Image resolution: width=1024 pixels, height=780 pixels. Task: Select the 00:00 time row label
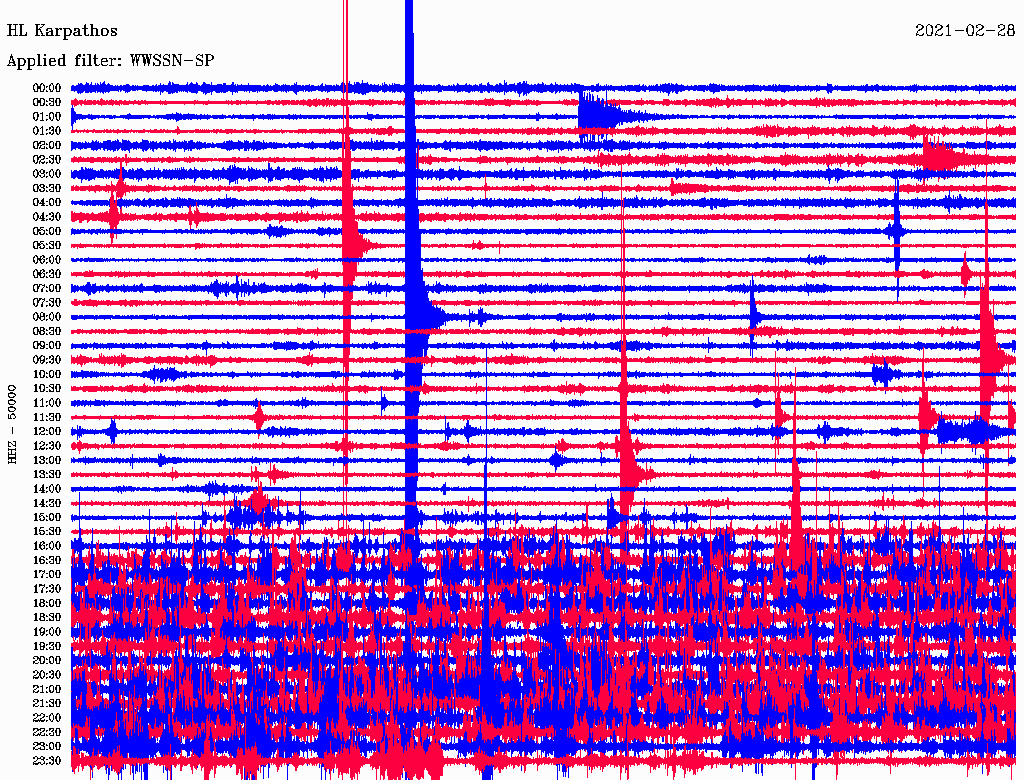point(47,88)
